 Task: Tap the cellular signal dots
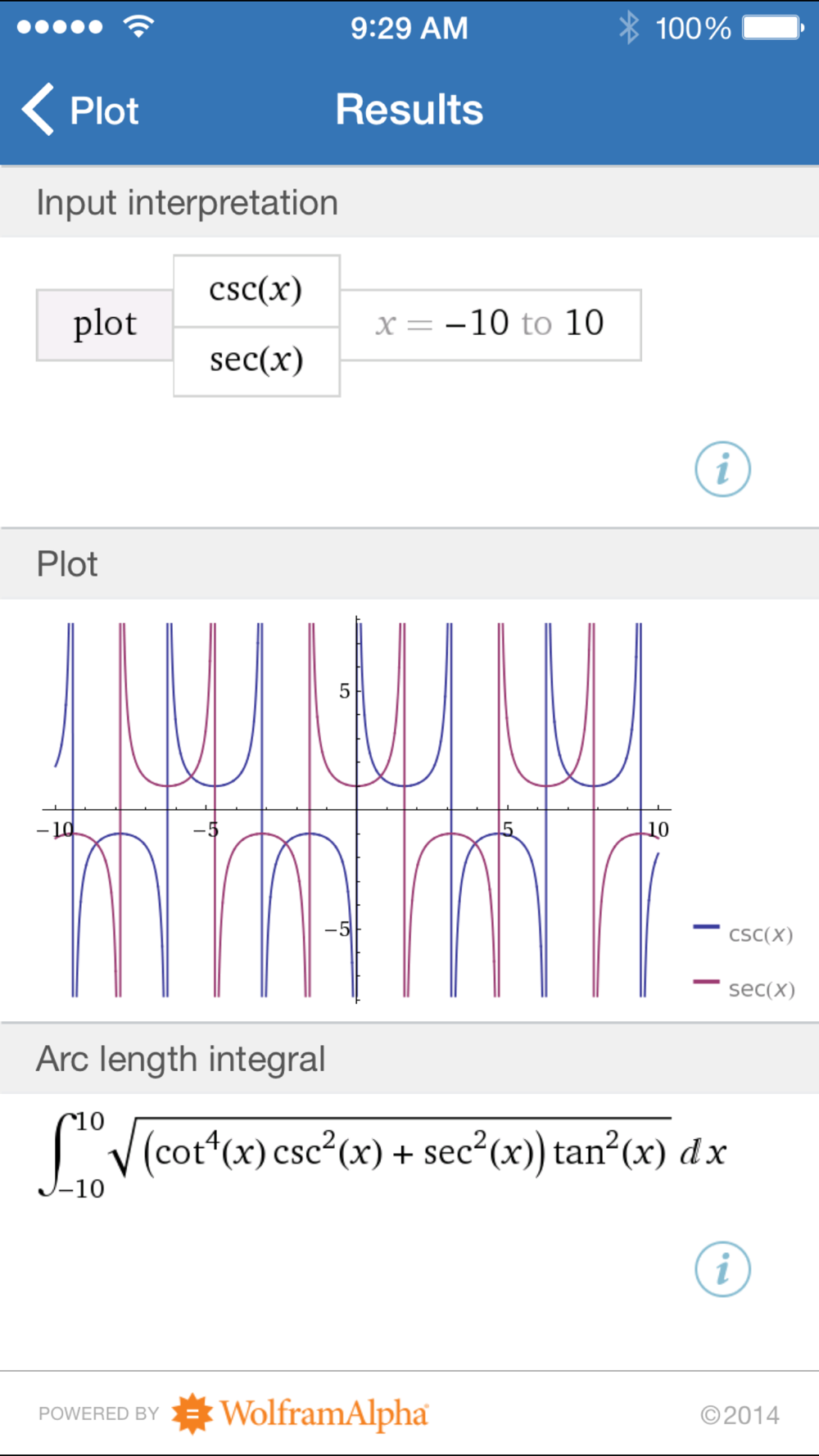60,27
